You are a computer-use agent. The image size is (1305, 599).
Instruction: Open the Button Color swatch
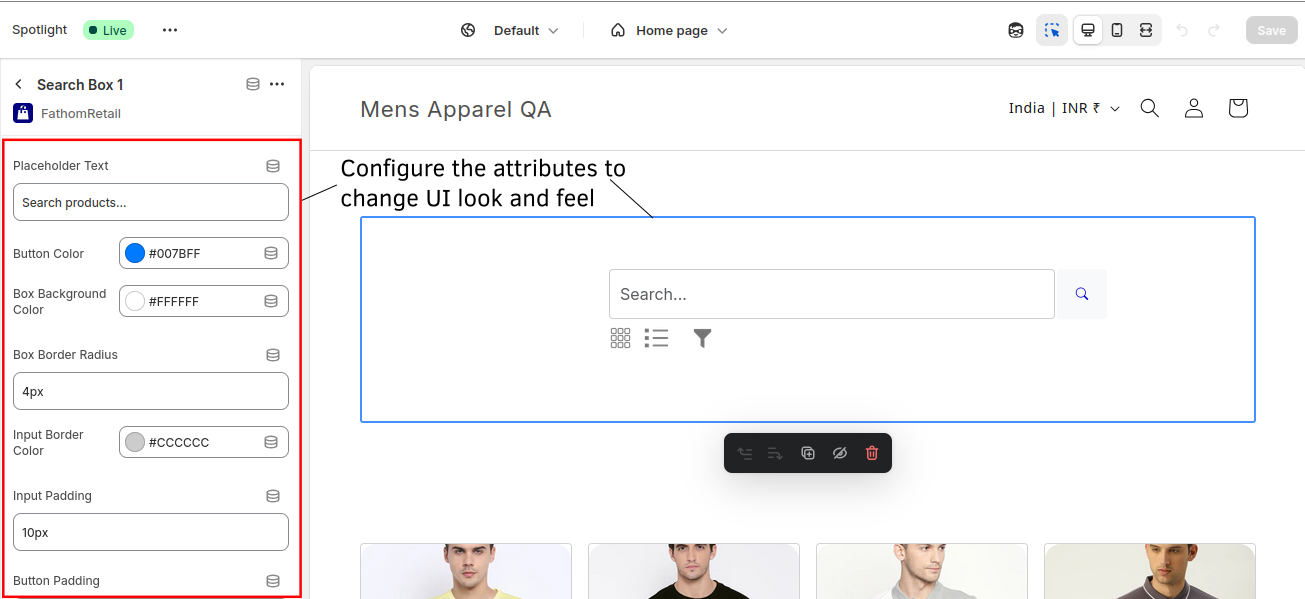(x=134, y=252)
